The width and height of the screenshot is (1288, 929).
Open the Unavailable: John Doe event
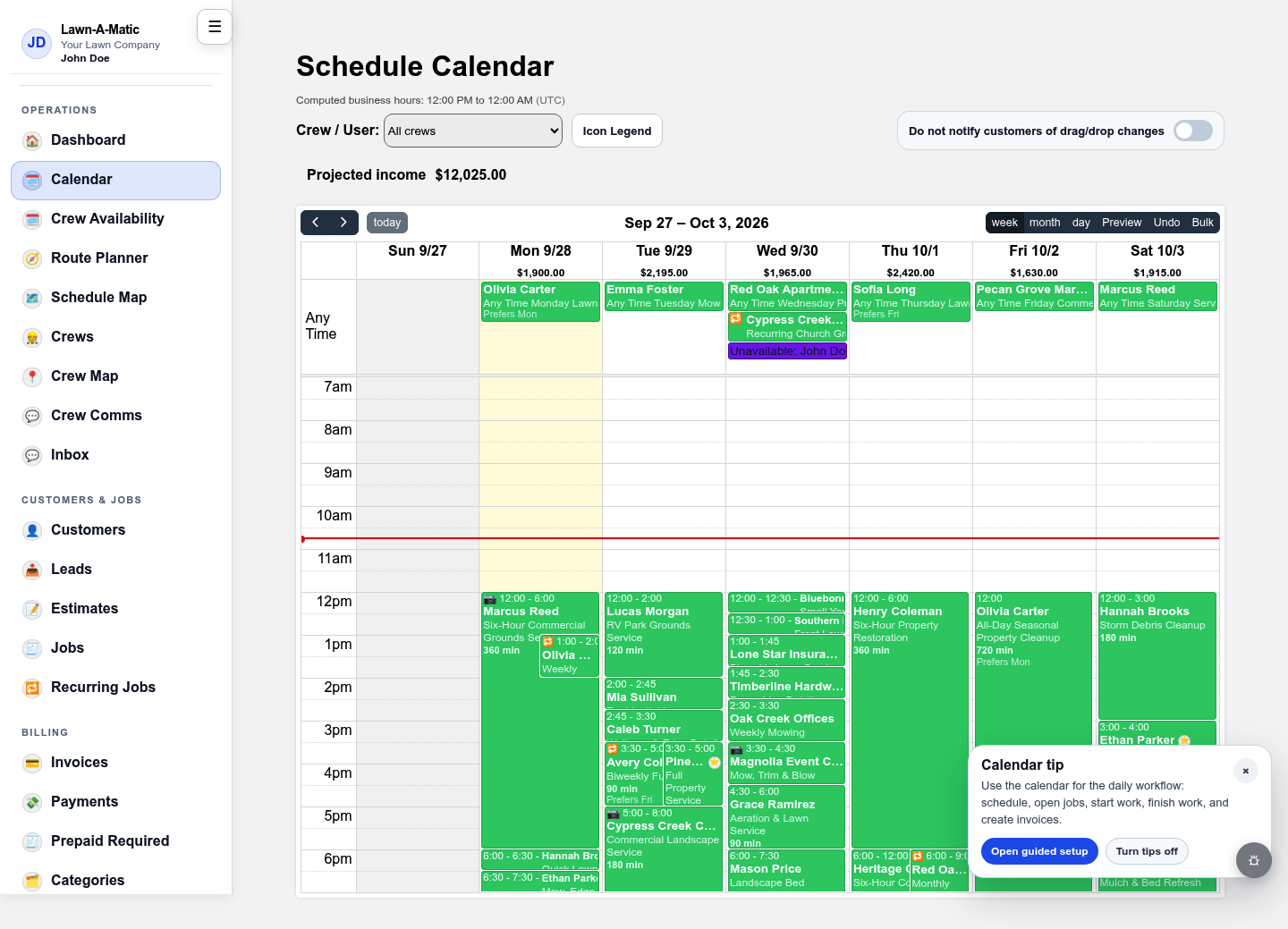[787, 351]
